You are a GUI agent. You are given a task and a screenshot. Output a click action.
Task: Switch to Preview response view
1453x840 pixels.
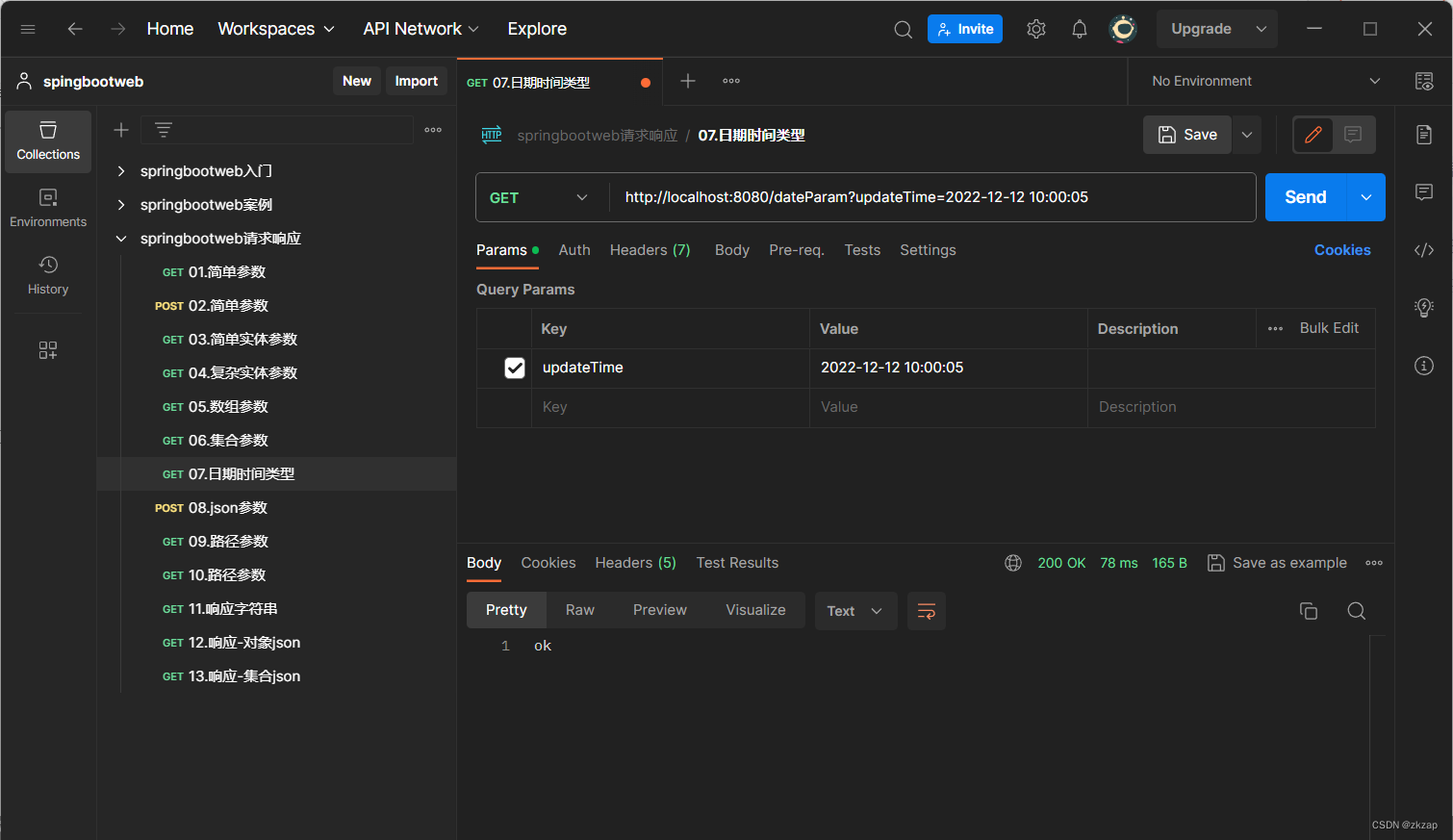pos(660,610)
